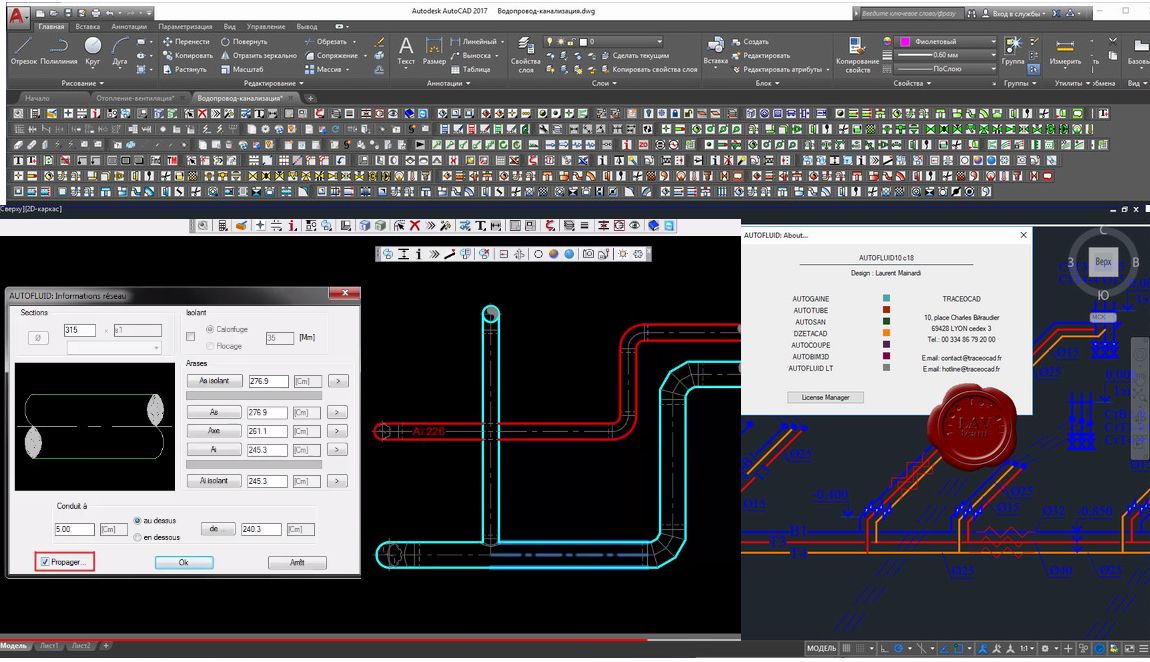Click Отразить зеркально mirror tool
The image size is (1150, 662).
pos(259,56)
